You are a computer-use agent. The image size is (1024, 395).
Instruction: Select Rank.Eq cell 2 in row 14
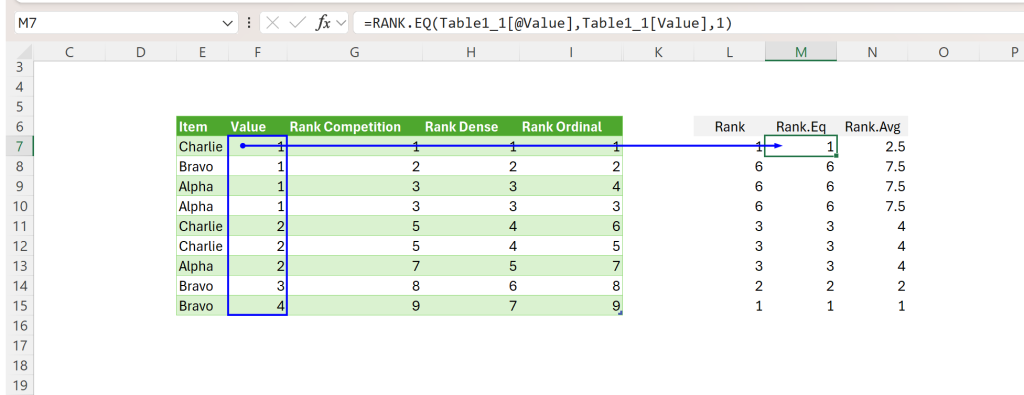[x=801, y=286]
